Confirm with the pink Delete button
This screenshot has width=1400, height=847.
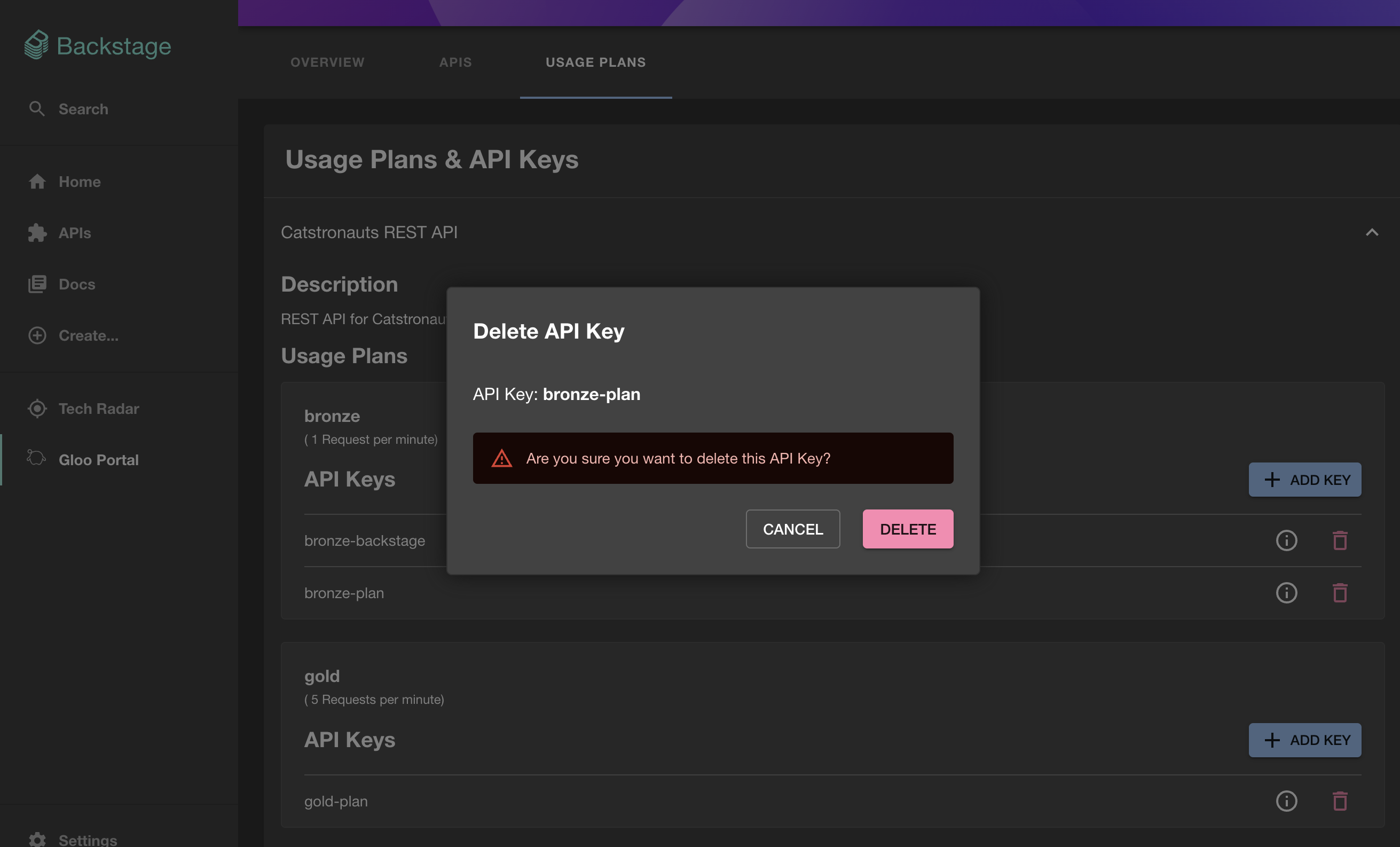click(x=907, y=529)
